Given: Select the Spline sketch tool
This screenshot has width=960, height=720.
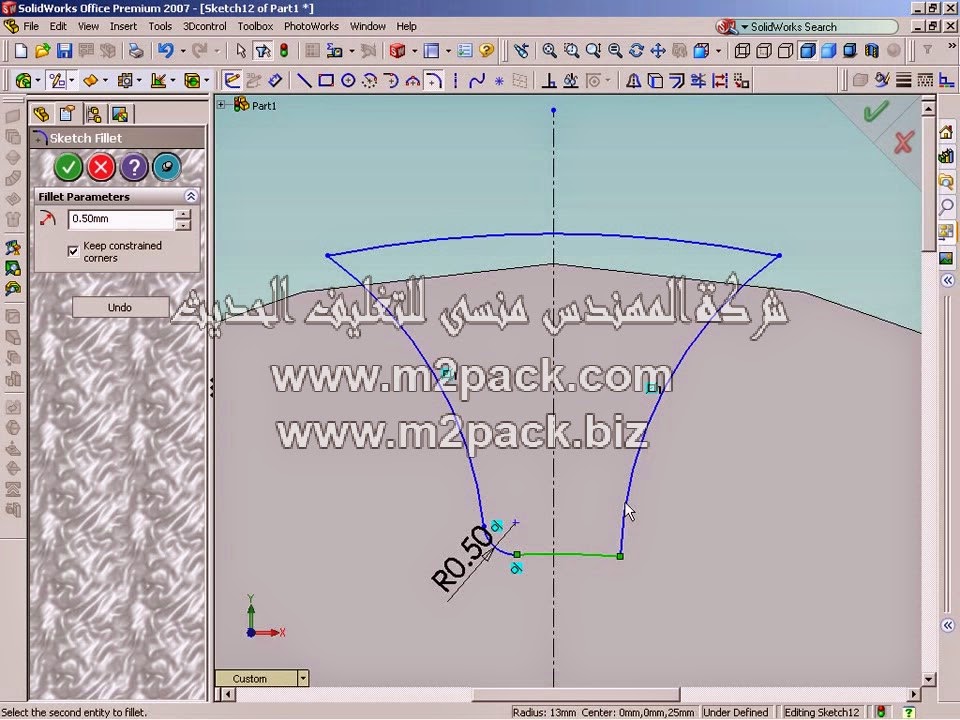Looking at the screenshot, I should (x=477, y=80).
